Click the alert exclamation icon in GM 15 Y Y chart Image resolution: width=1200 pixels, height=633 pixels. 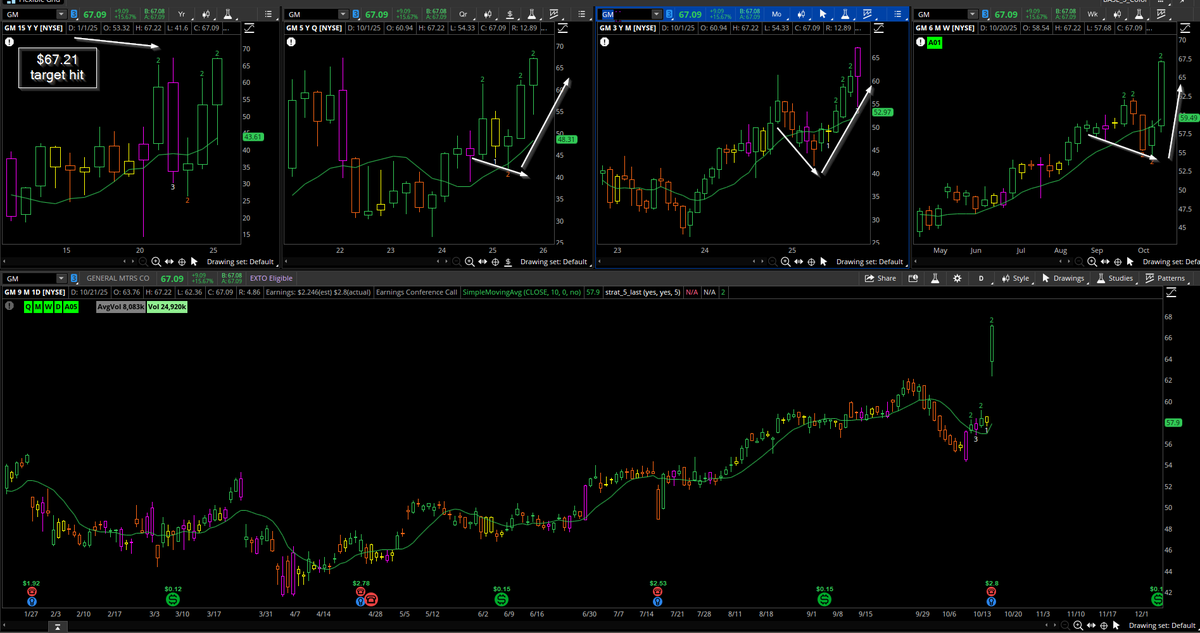click(x=8, y=42)
